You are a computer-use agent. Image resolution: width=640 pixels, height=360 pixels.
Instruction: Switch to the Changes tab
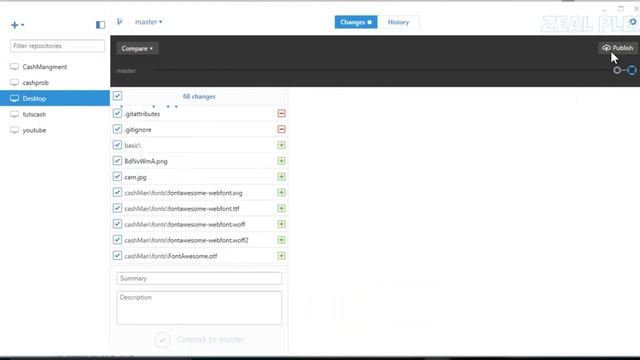pos(356,22)
